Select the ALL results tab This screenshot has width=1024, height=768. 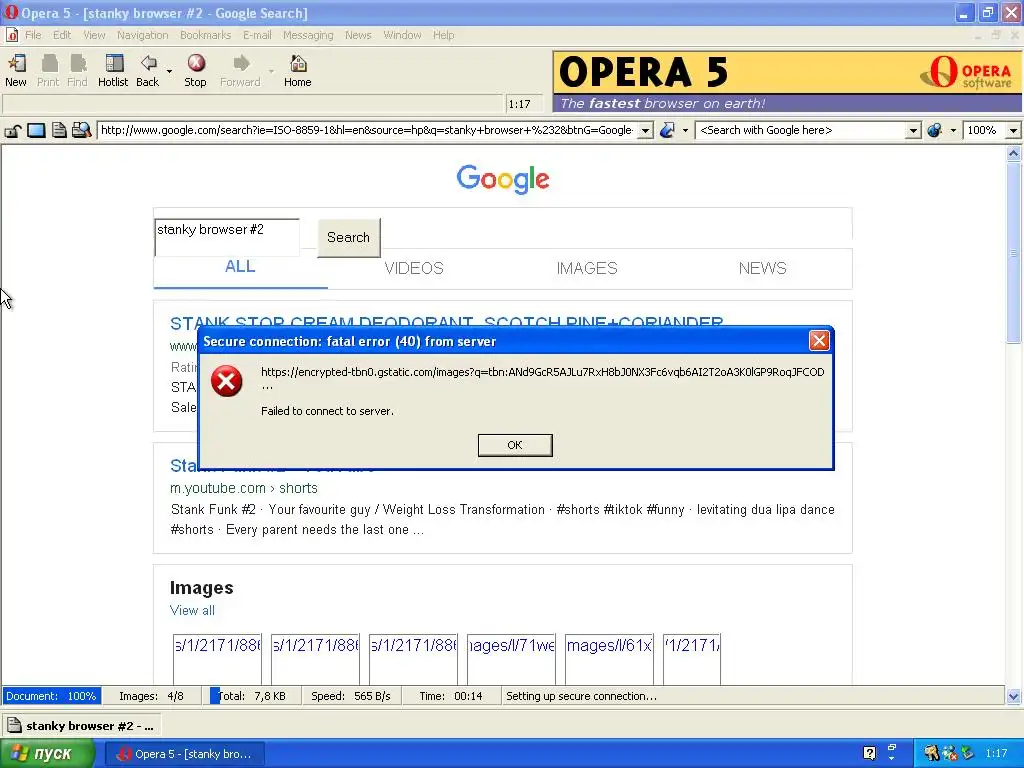pyautogui.click(x=240, y=266)
